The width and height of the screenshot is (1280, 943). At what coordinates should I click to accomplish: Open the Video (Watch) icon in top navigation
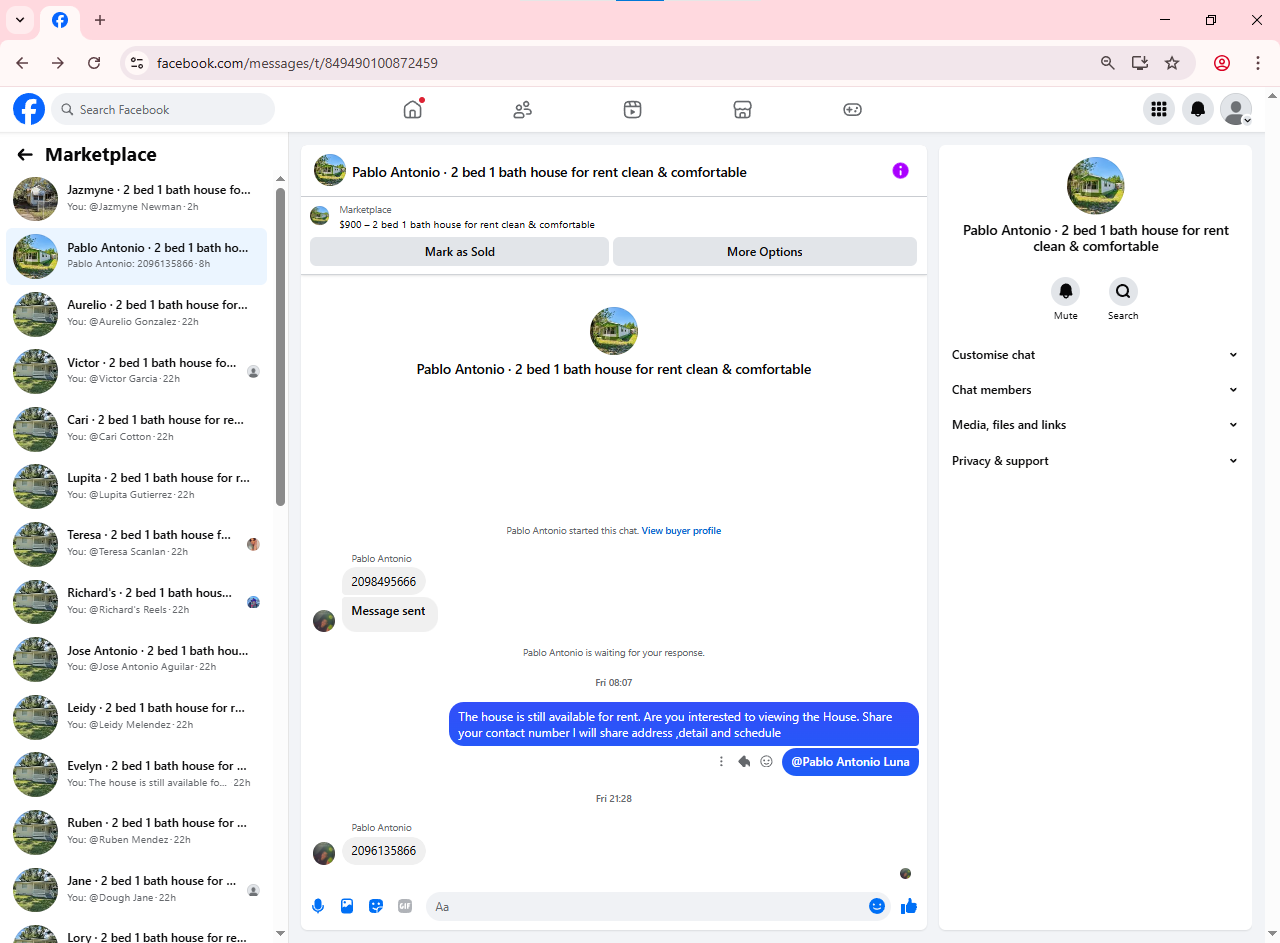[x=632, y=110]
